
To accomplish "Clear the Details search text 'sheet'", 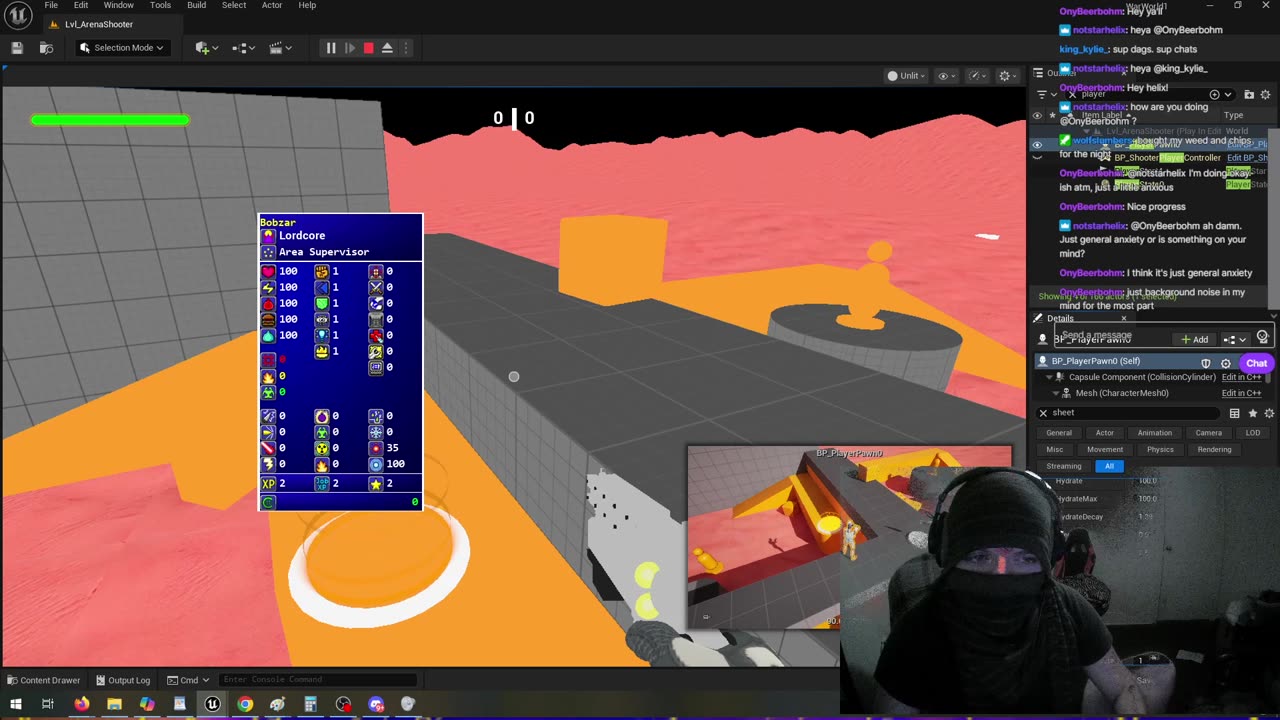I will click(x=1043, y=413).
